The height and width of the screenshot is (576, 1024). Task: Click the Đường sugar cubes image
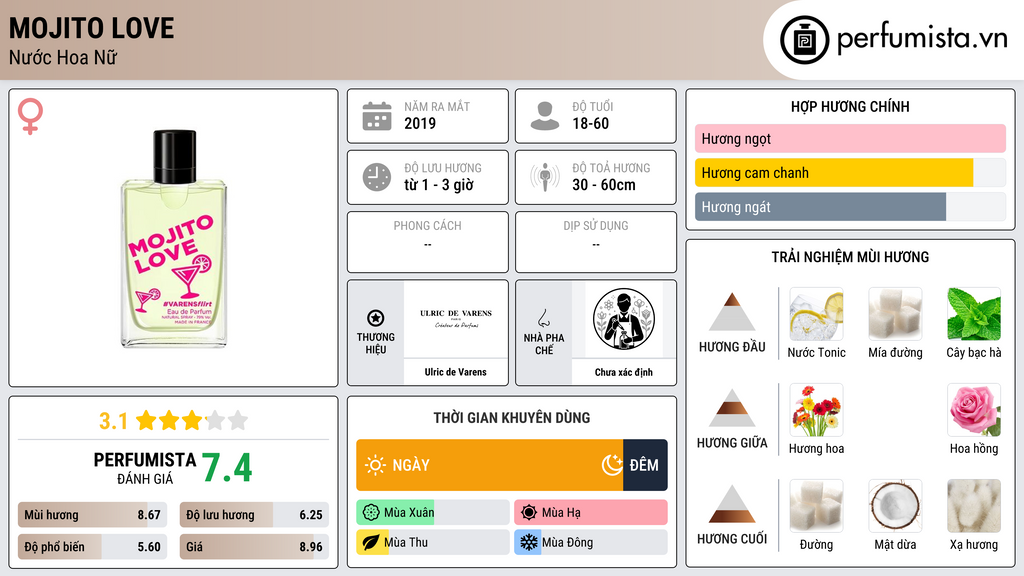coord(816,506)
